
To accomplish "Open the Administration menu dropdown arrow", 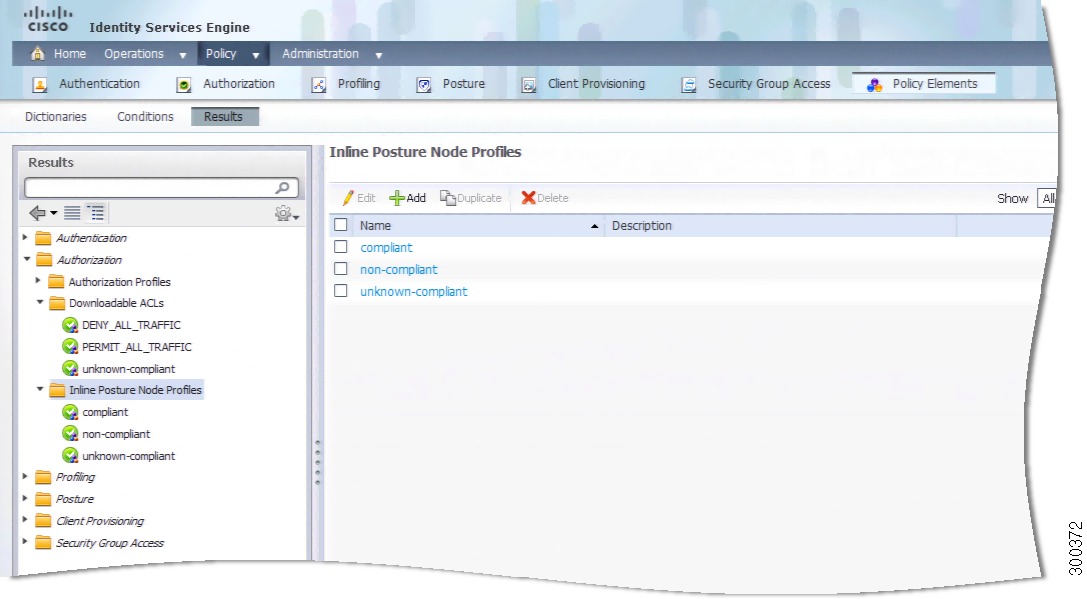I will point(379,55).
